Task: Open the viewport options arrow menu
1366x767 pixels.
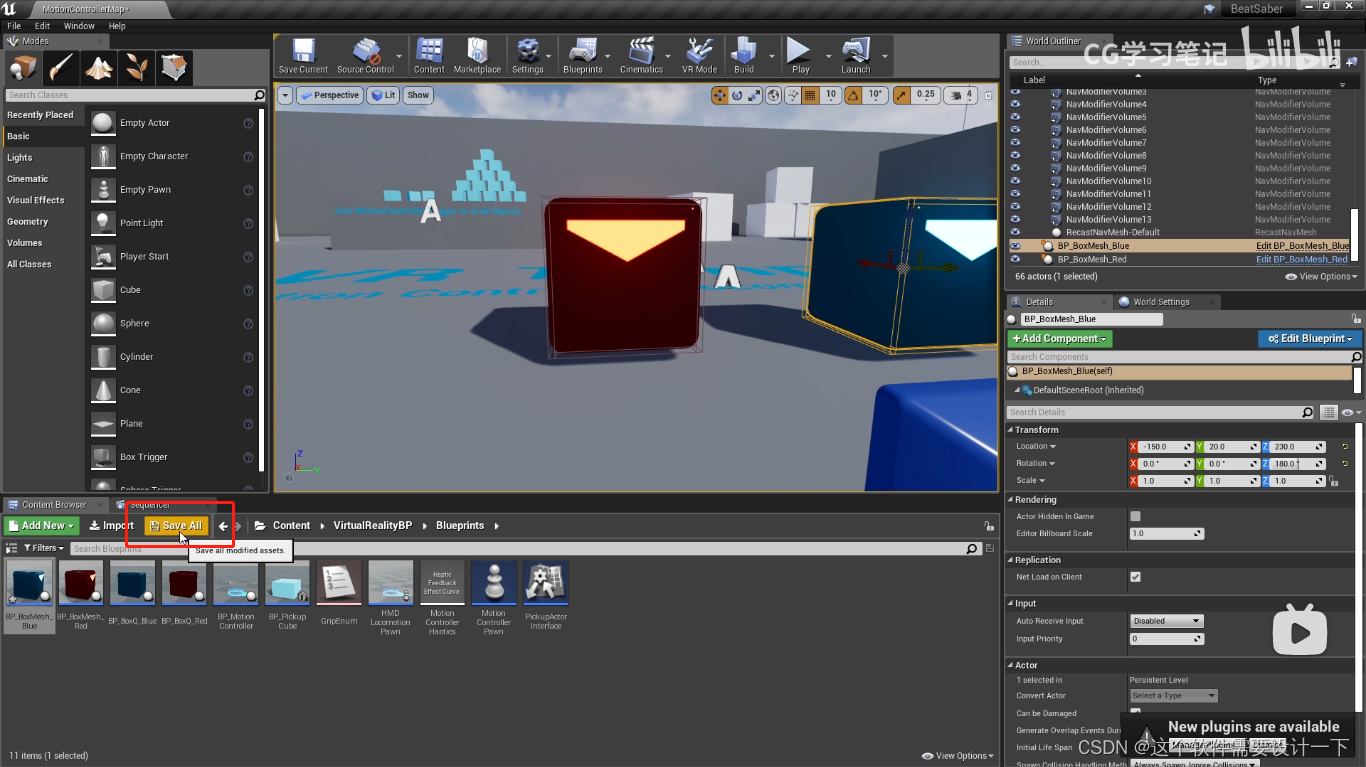Action: point(285,95)
